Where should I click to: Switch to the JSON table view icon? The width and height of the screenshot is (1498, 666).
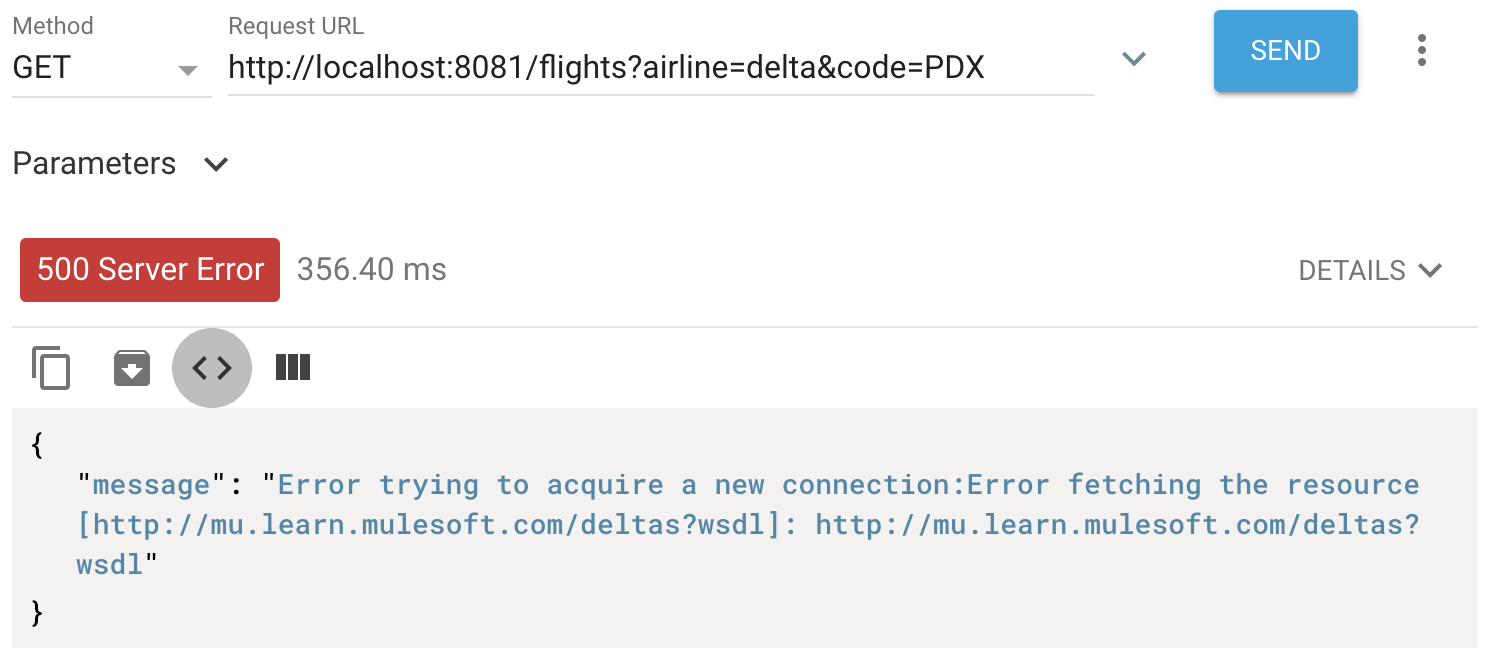[293, 367]
